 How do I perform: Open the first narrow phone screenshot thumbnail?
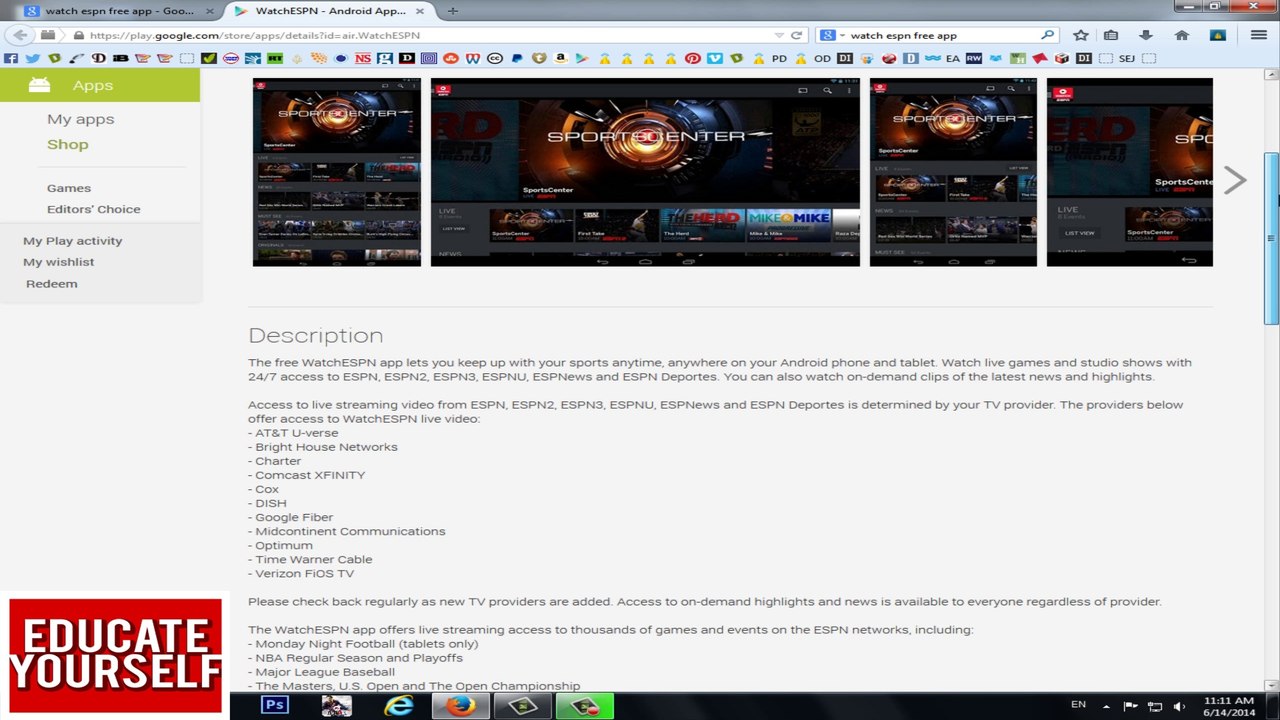pos(337,172)
